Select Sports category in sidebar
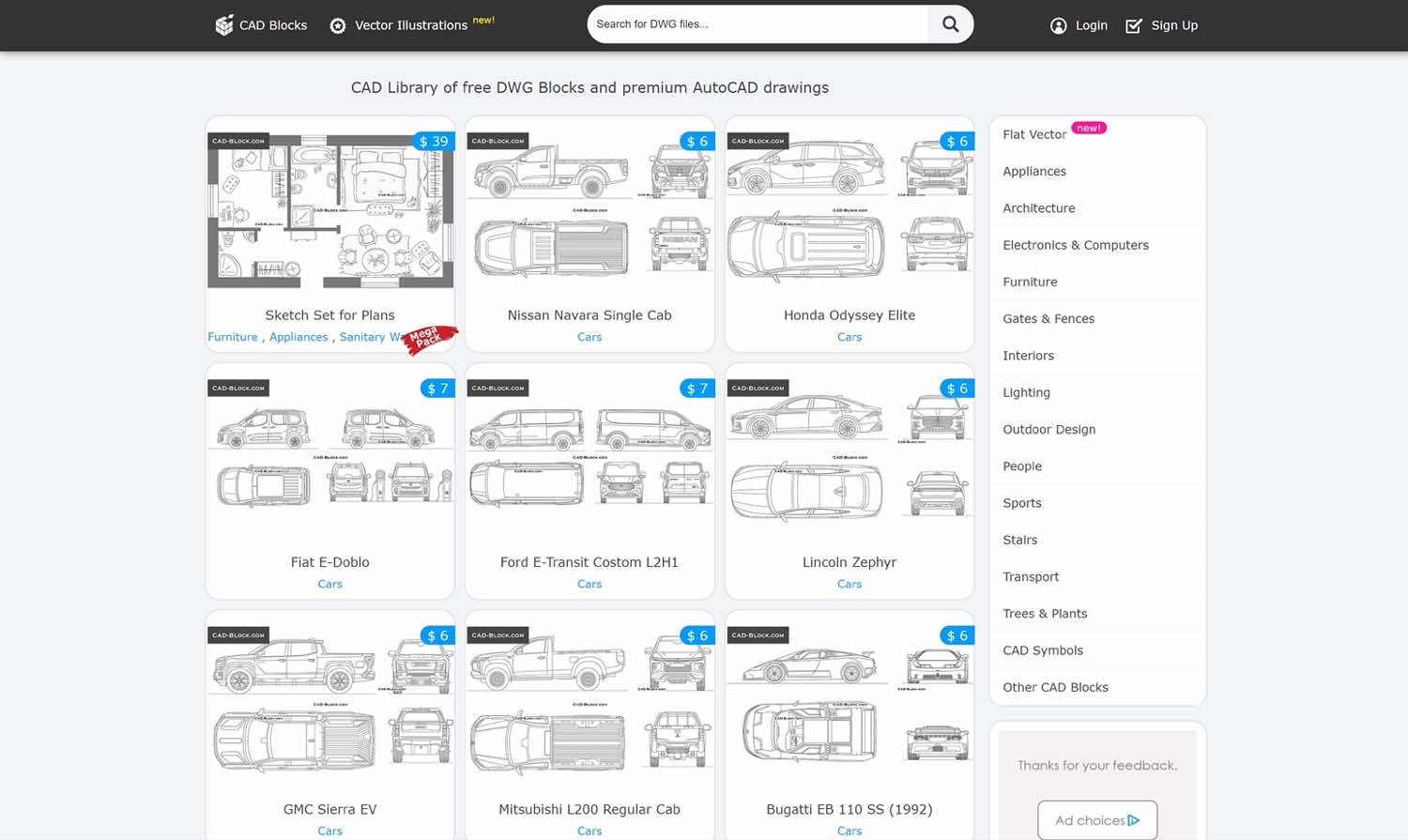 [1022, 503]
